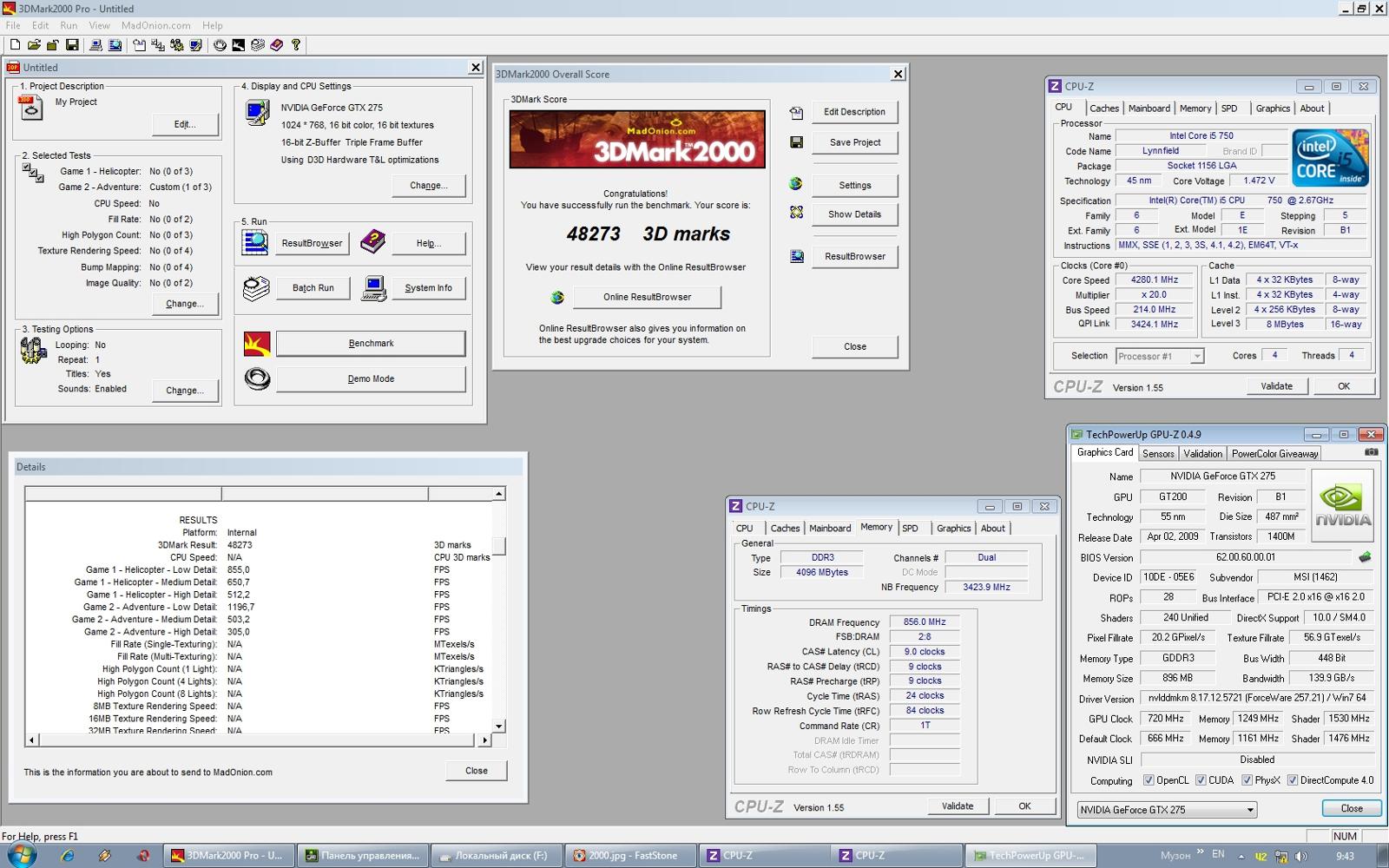The height and width of the screenshot is (868, 1389).
Task: Open the Graphics tab in CPU-Z CPU window
Action: [1273, 108]
